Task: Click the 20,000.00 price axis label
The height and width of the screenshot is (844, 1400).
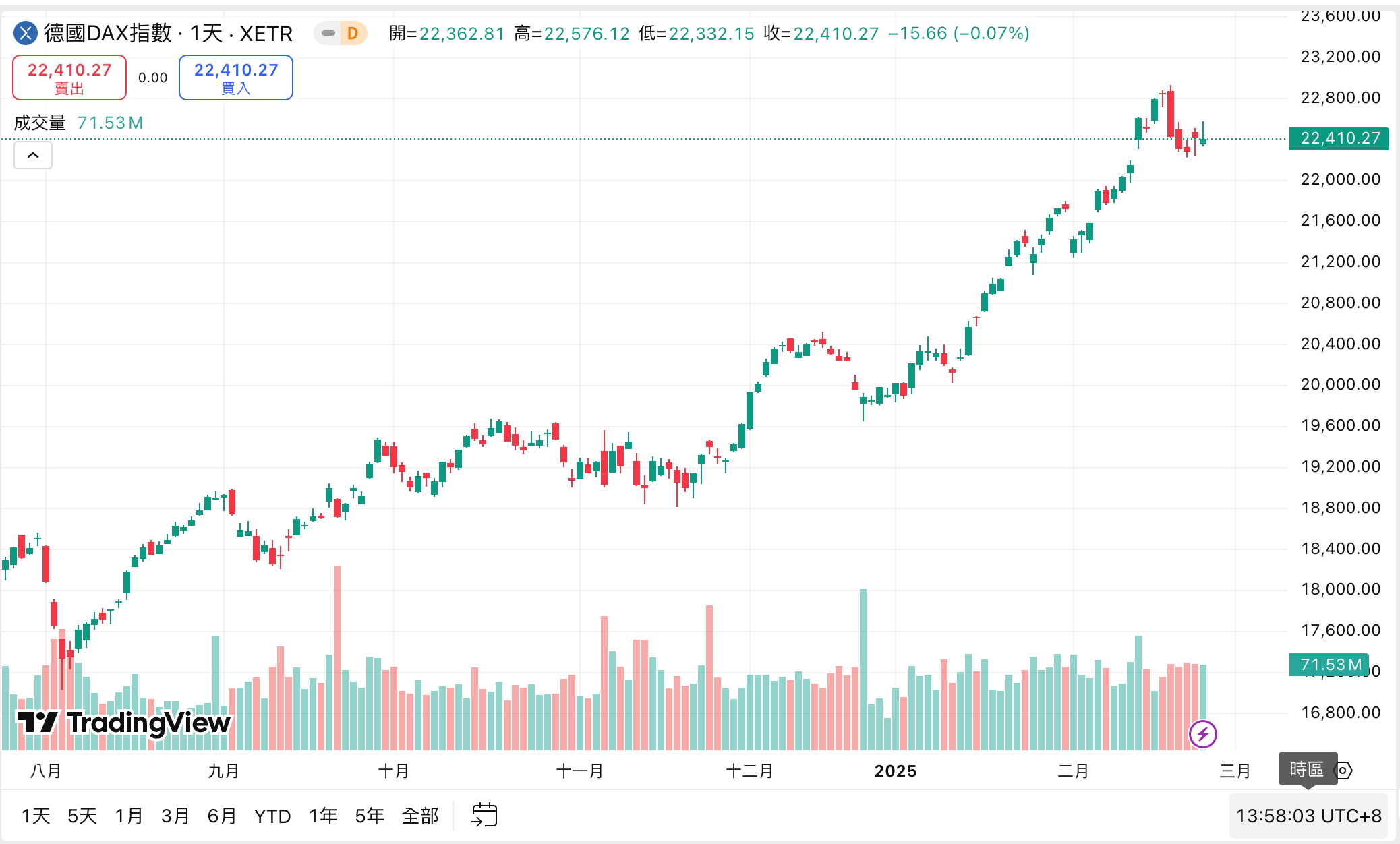Action: (x=1340, y=384)
